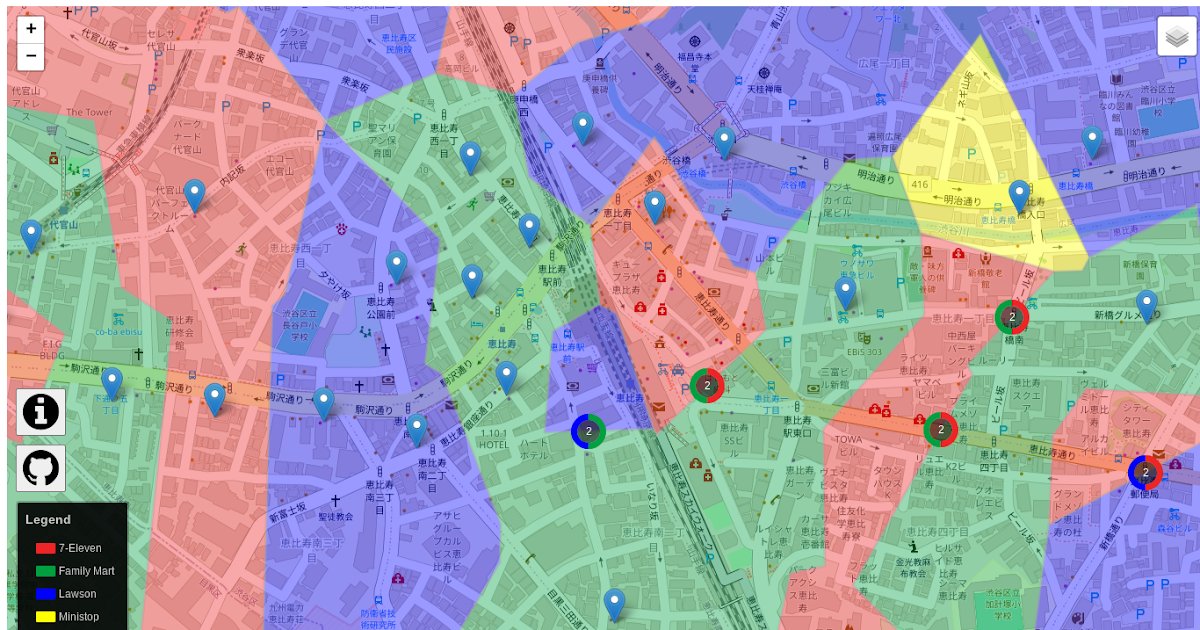This screenshot has width=1200, height=630.
Task: Click the 'Lawson' legend label
Action: click(78, 594)
